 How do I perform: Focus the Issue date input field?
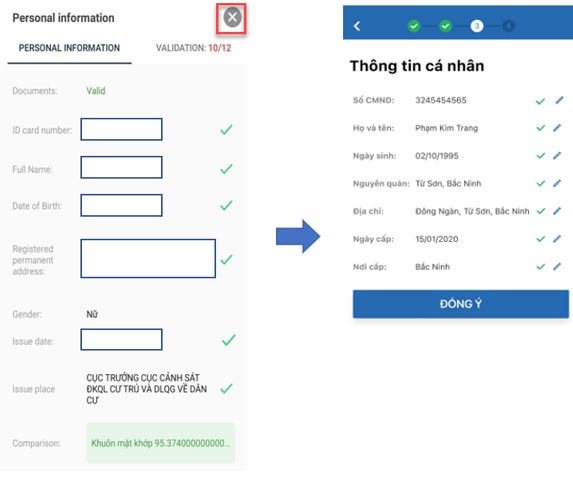[x=121, y=339]
